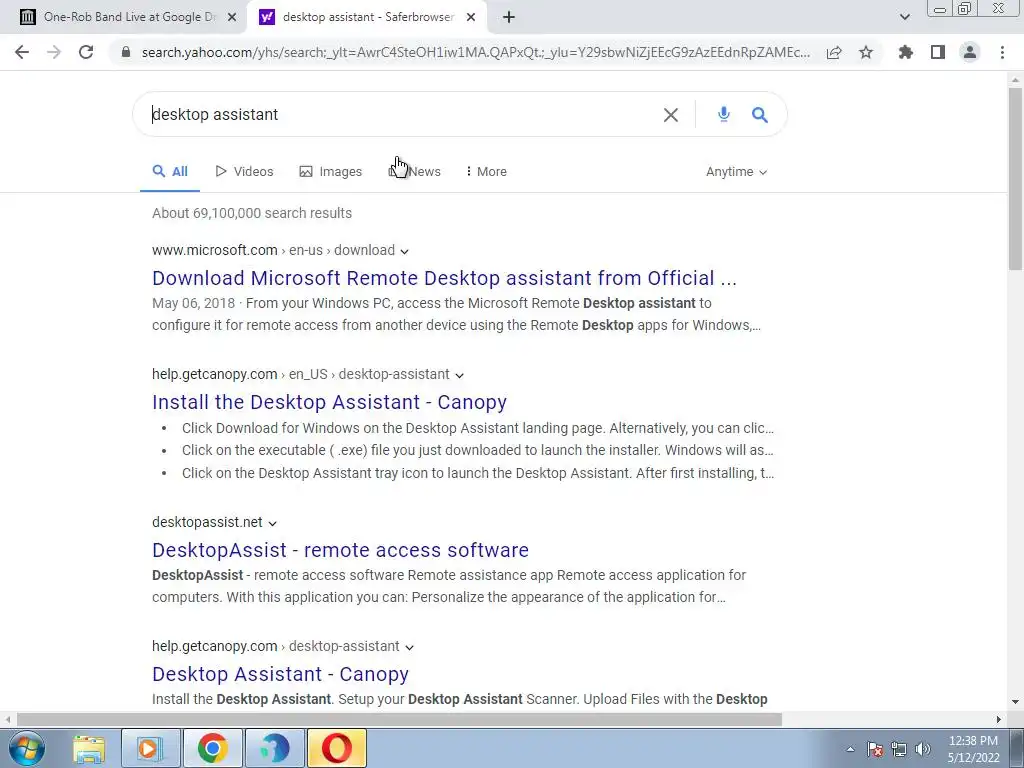The height and width of the screenshot is (768, 1024).
Task: Expand the help.getcanopy.com › desktop-assistant arrow
Action: (409, 647)
